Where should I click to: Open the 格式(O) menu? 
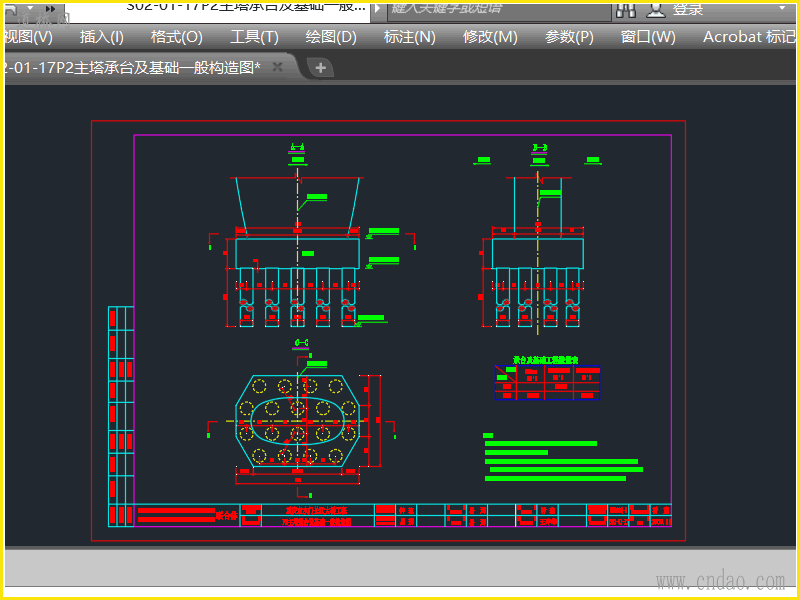coord(177,37)
